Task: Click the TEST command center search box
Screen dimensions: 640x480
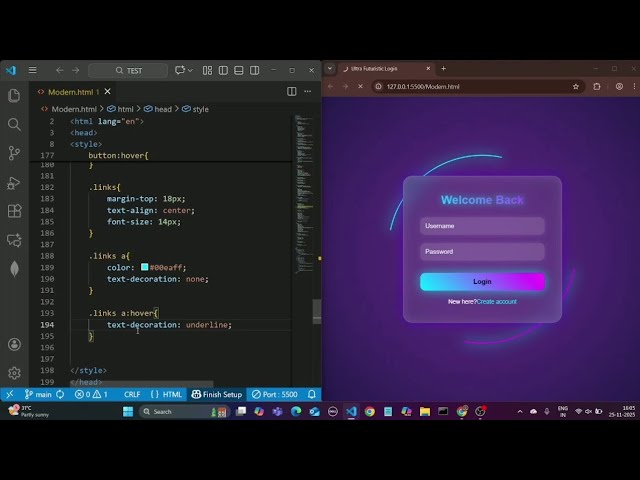Action: coord(128,70)
